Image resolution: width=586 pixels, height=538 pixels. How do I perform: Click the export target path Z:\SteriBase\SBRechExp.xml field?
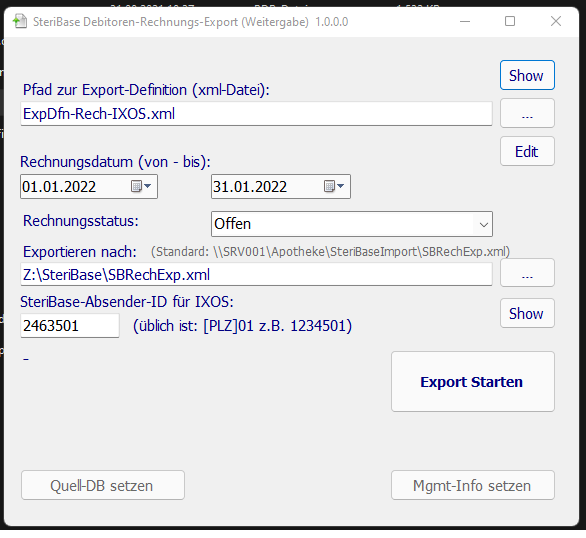(x=256, y=275)
